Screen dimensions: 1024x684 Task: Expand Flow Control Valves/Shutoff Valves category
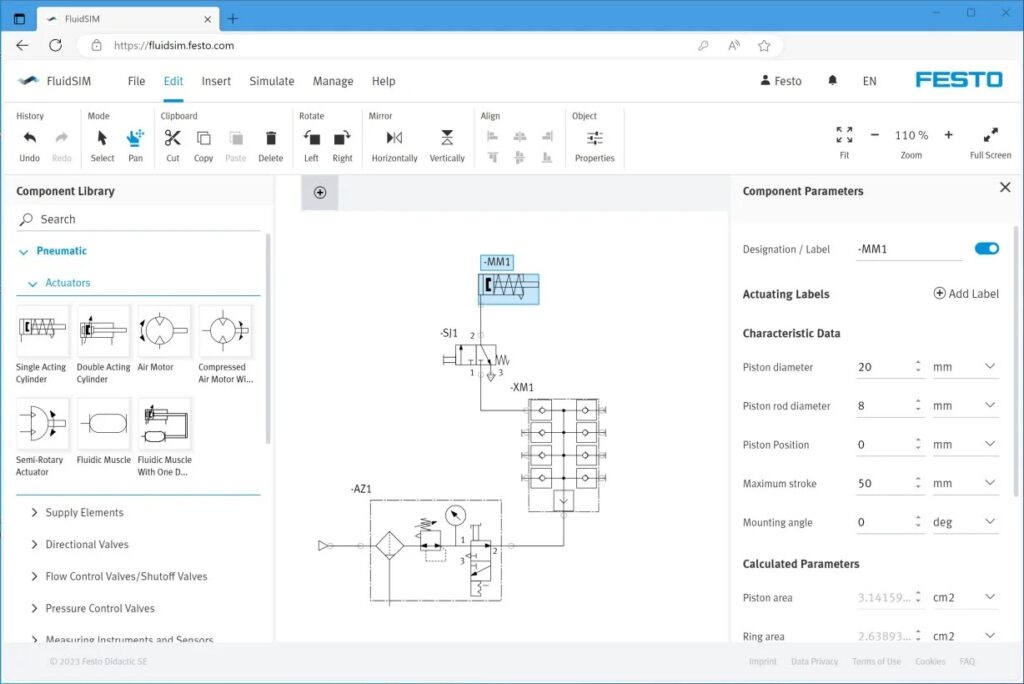point(35,577)
